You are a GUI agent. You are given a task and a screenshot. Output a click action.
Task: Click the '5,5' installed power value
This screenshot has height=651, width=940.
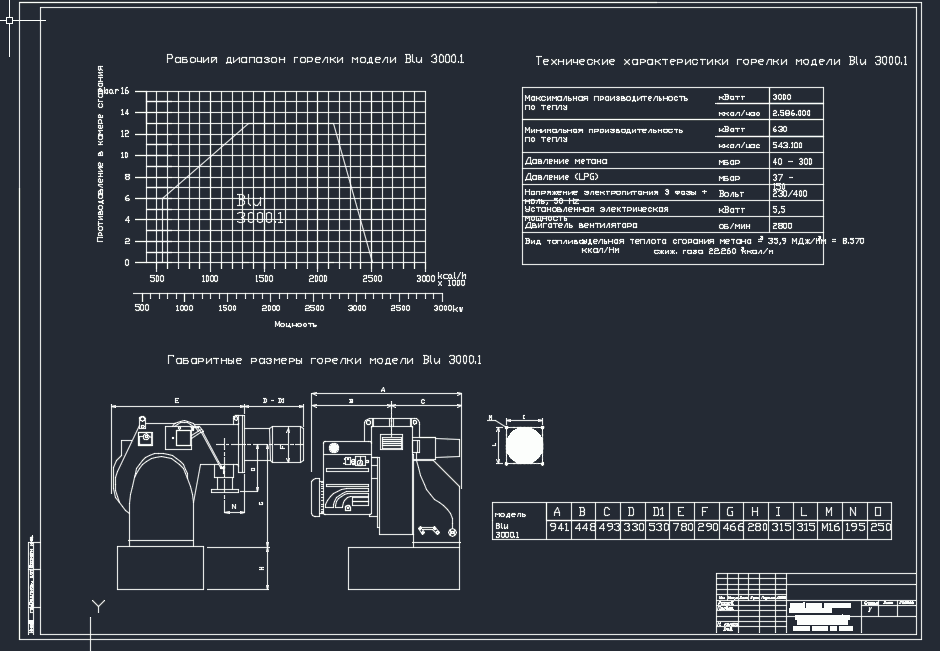click(779, 210)
